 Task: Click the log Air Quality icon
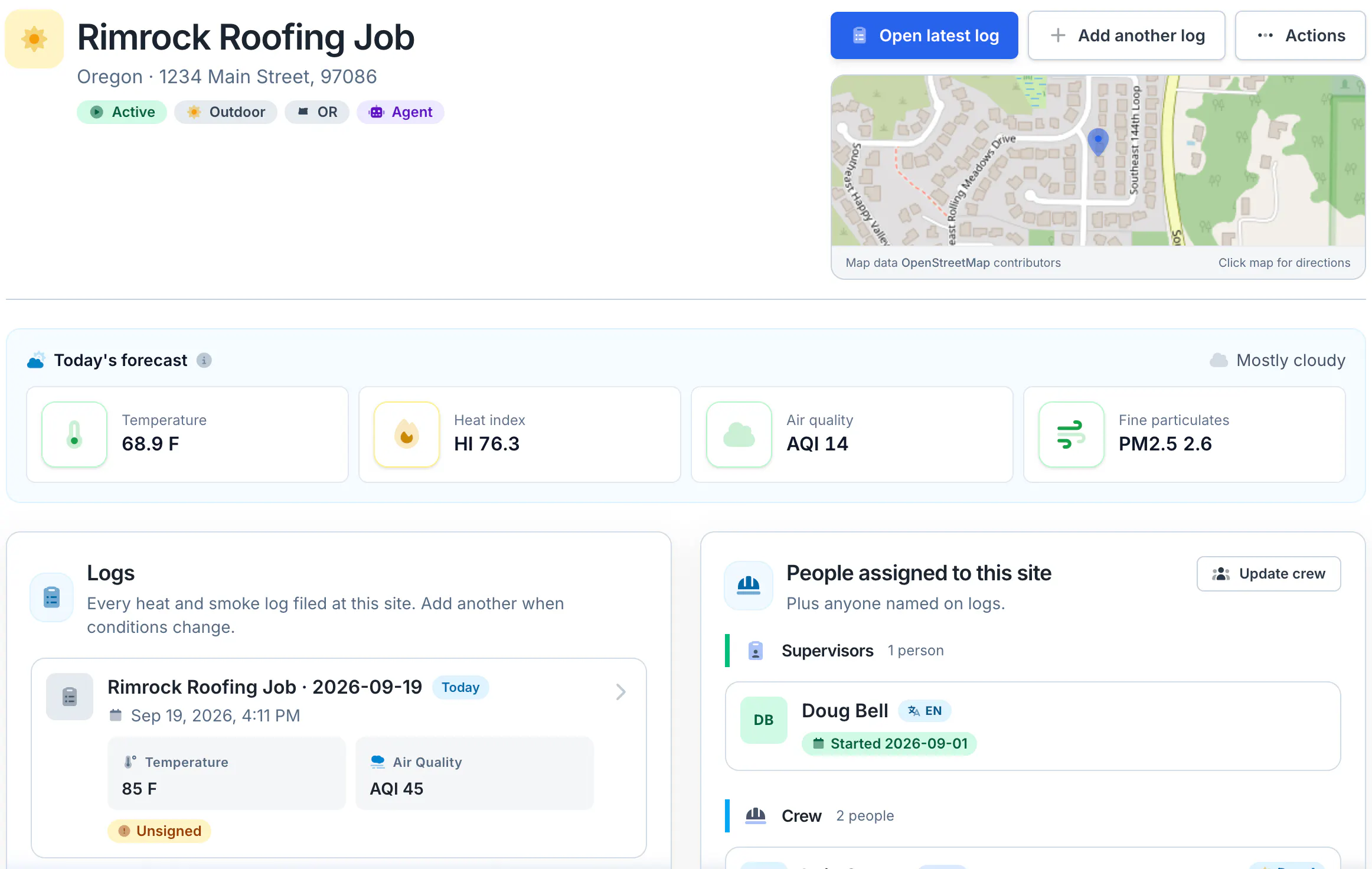point(378,762)
